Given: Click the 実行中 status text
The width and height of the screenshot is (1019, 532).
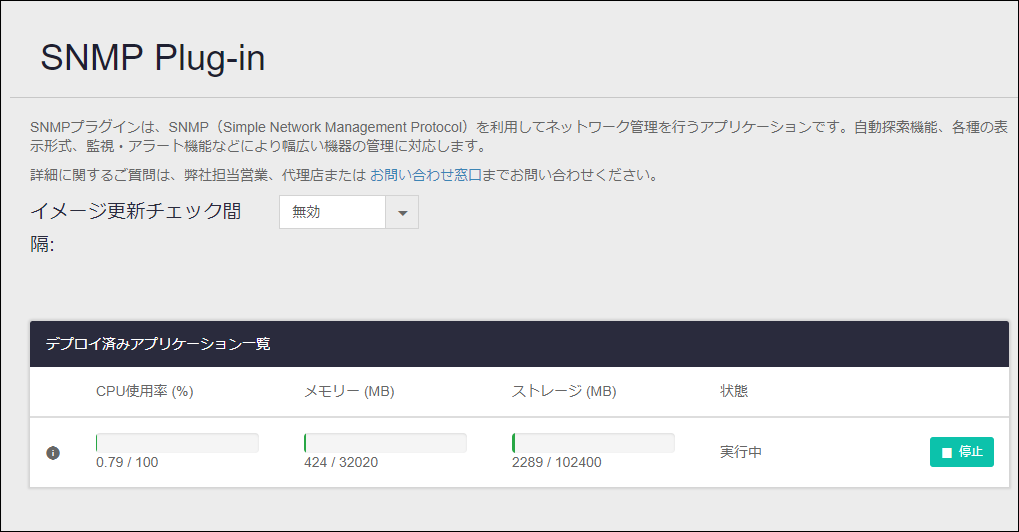Looking at the screenshot, I should coord(740,451).
